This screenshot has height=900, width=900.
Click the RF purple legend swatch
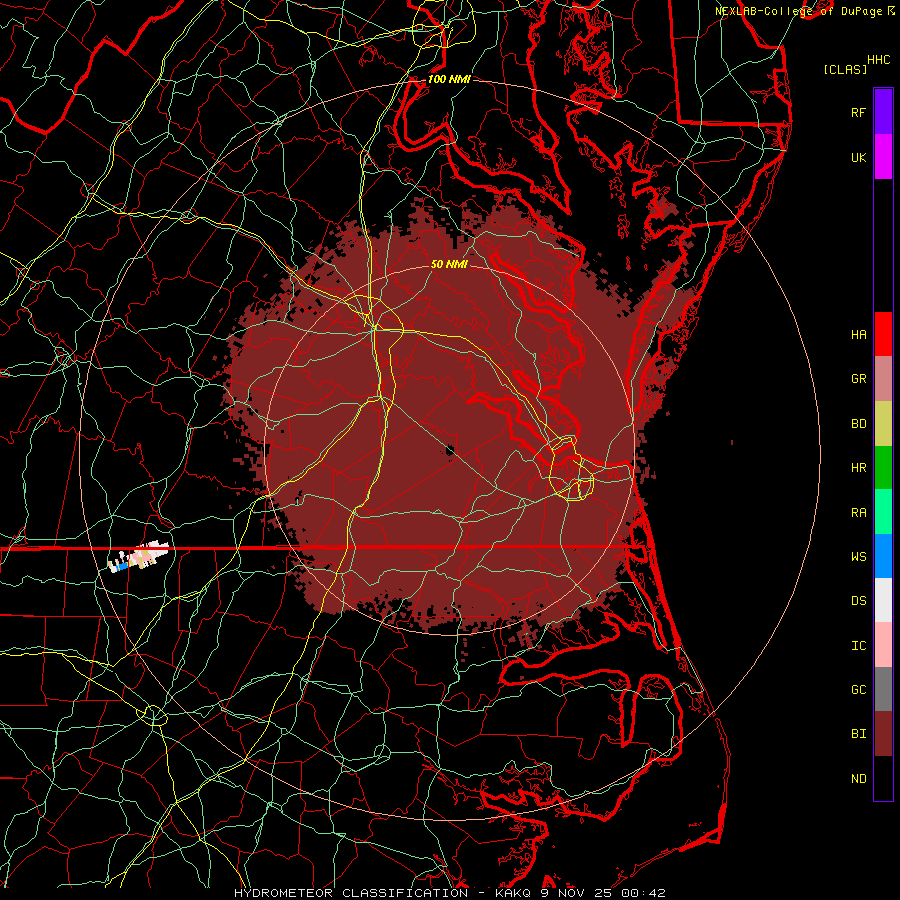(x=883, y=112)
